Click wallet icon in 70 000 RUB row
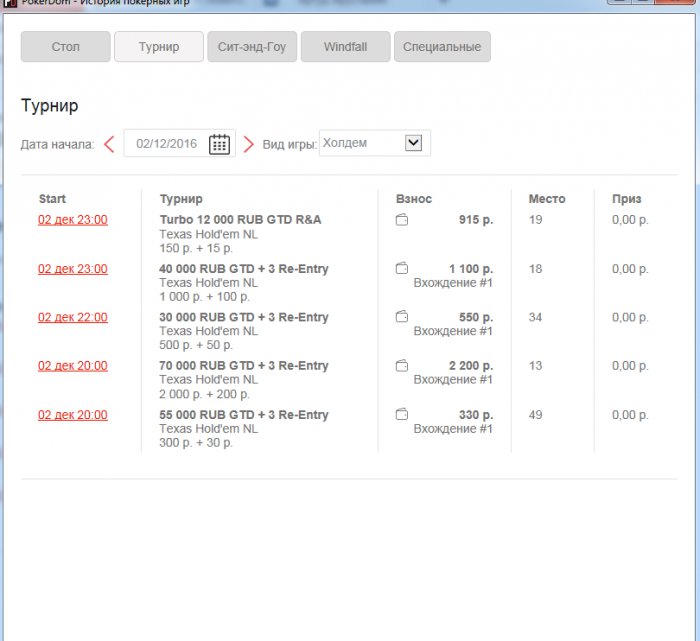 click(402, 366)
